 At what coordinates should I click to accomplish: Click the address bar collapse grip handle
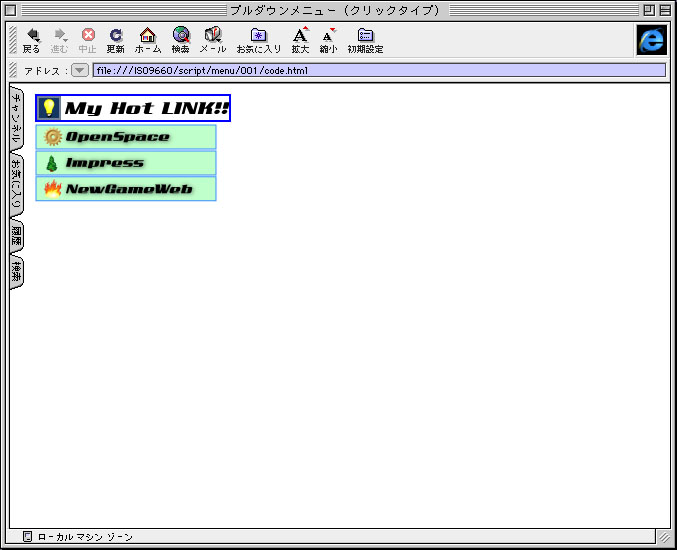pos(13,70)
